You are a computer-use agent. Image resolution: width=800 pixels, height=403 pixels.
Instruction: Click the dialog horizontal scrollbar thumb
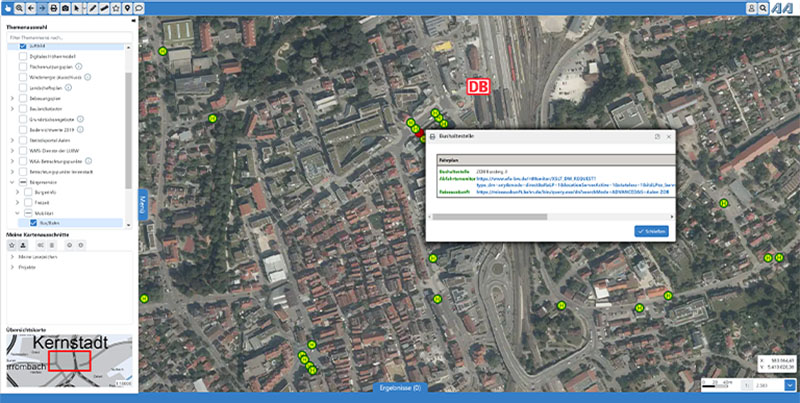pos(490,217)
